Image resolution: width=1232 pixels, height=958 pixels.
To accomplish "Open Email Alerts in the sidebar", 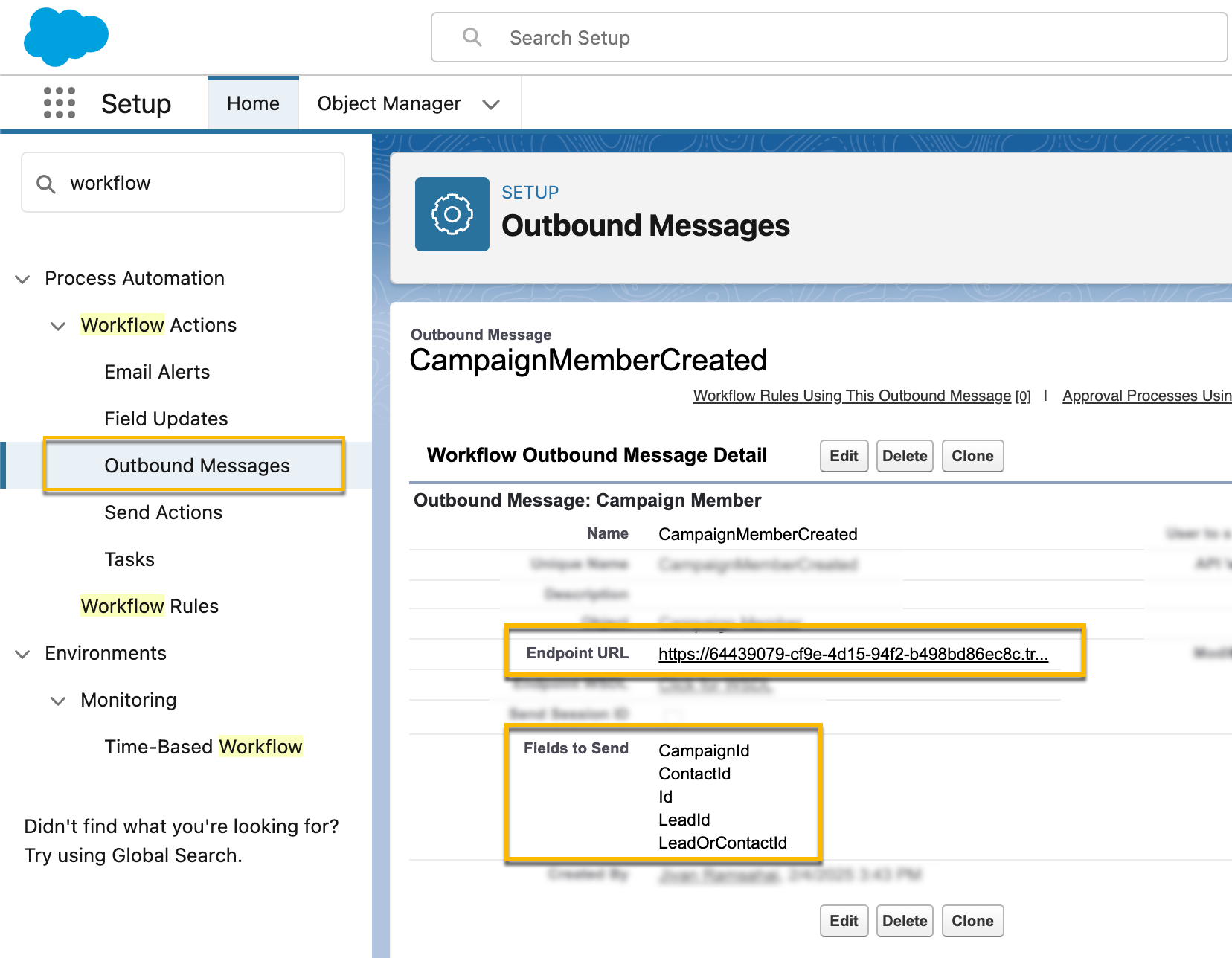I will pos(157,372).
